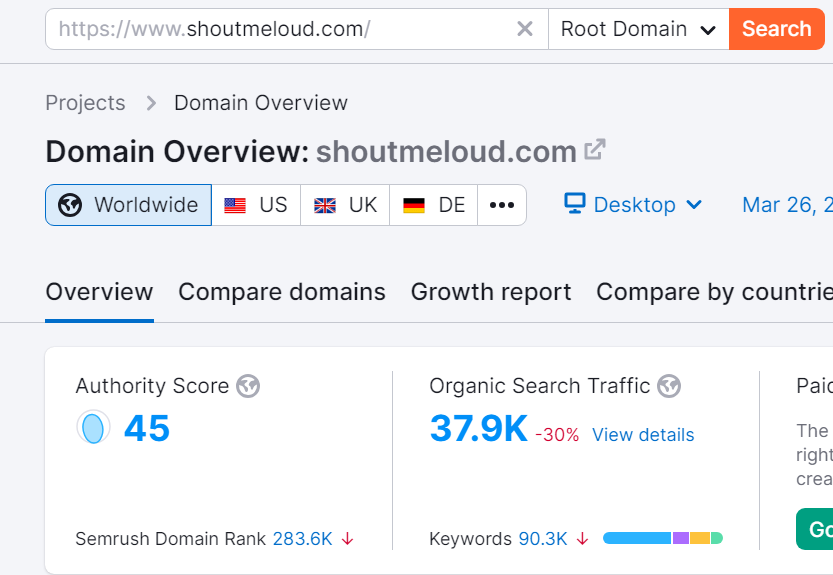Click globe icon next to Authority Score

tap(248, 386)
